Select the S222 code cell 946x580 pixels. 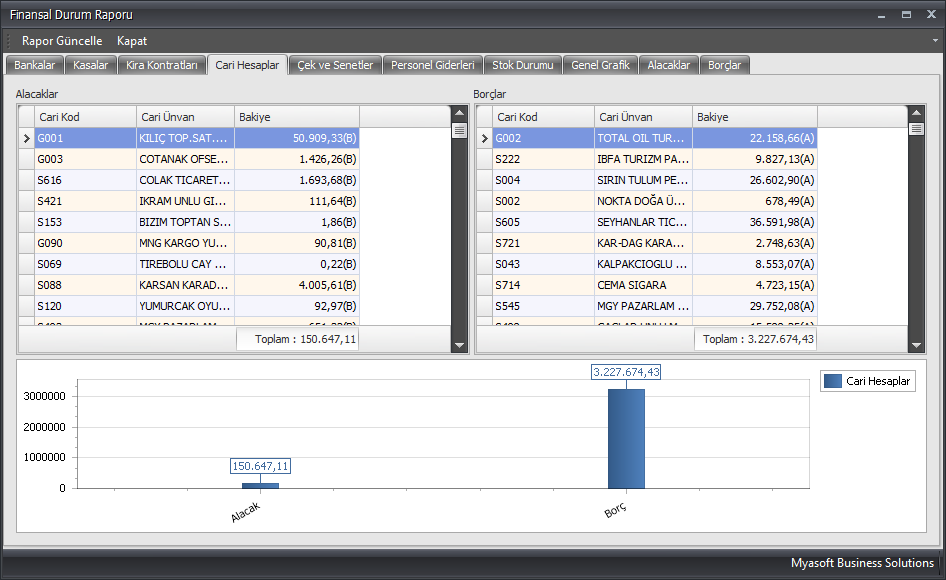point(544,159)
